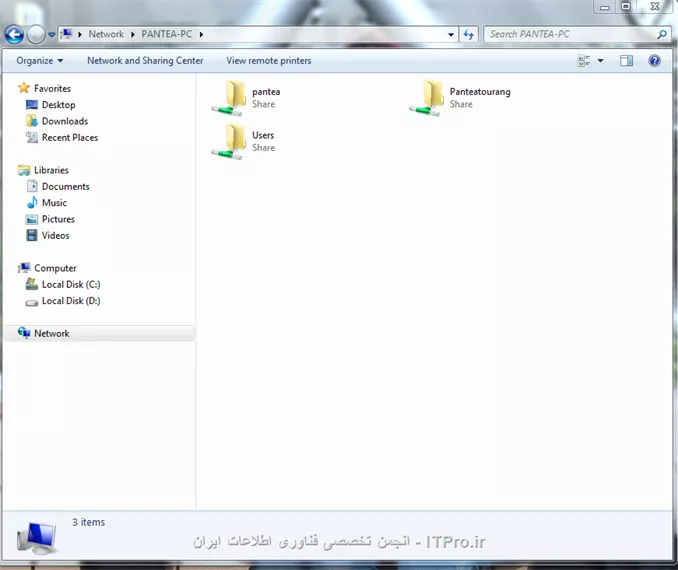678x570 pixels.
Task: Toggle the preview pane button
Action: (x=626, y=61)
